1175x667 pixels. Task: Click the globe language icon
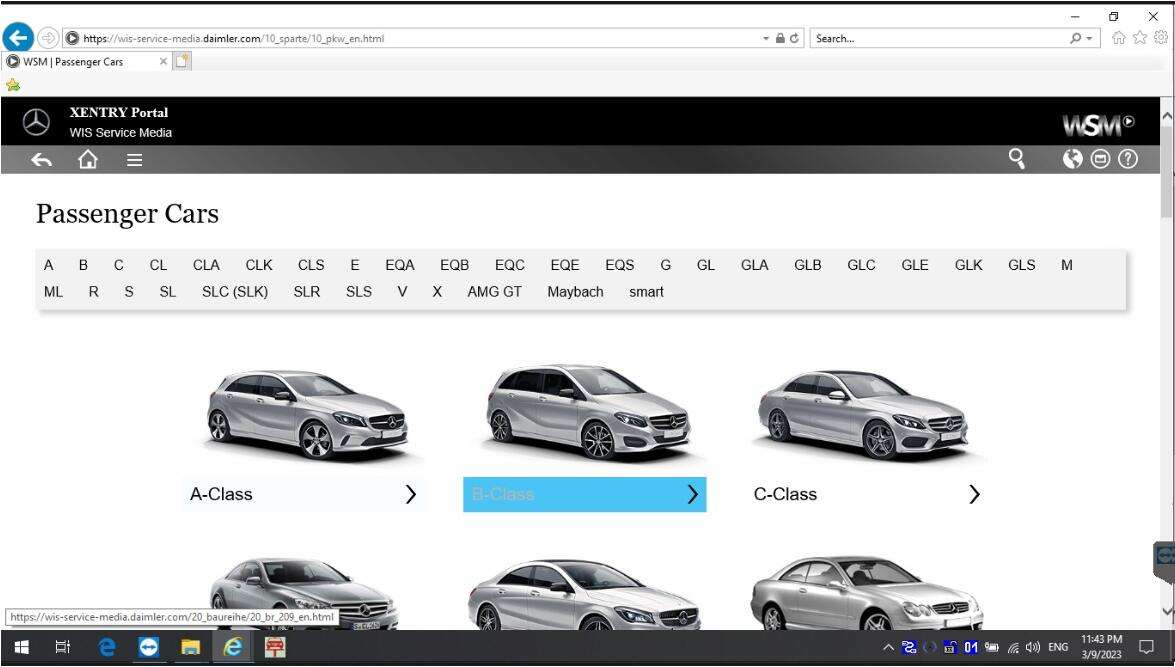click(1072, 159)
